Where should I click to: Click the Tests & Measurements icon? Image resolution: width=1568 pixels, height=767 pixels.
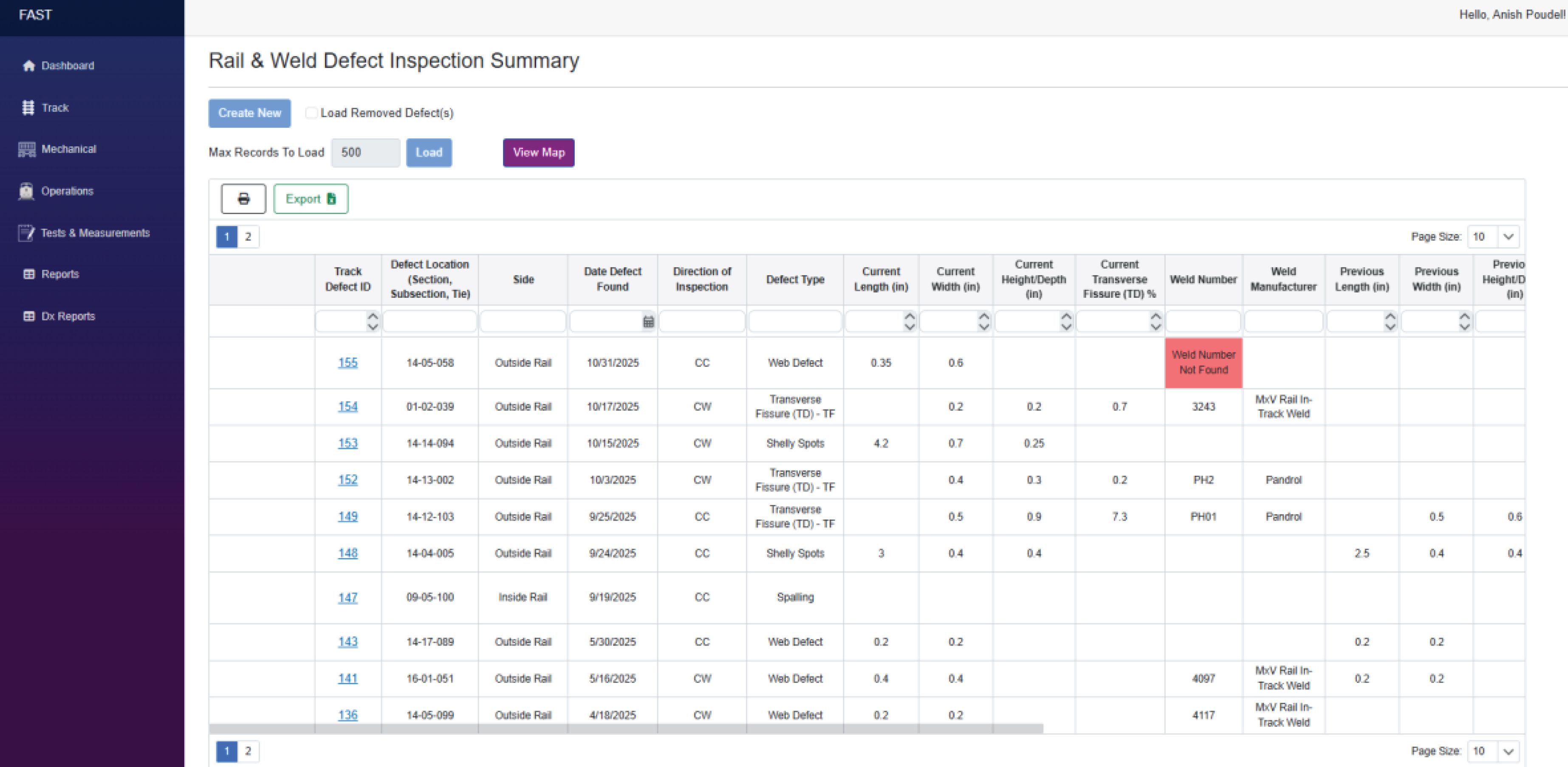[26, 233]
